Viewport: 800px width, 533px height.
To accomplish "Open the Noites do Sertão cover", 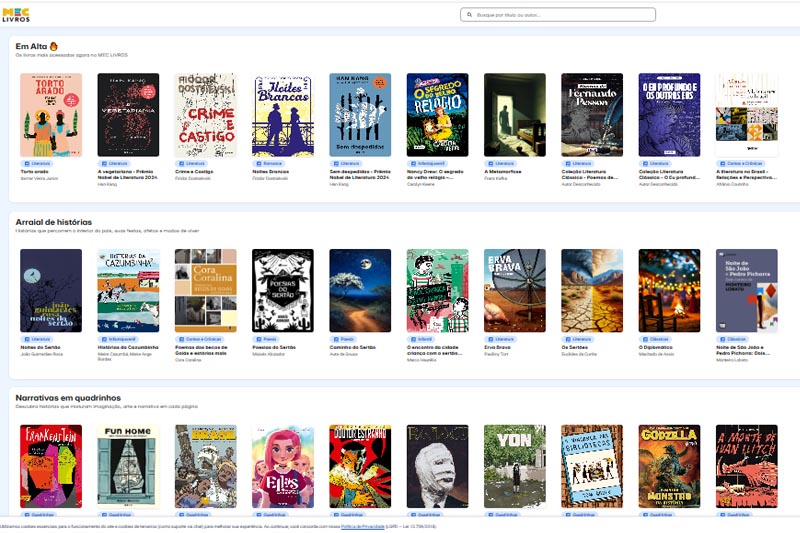I will coord(51,291).
